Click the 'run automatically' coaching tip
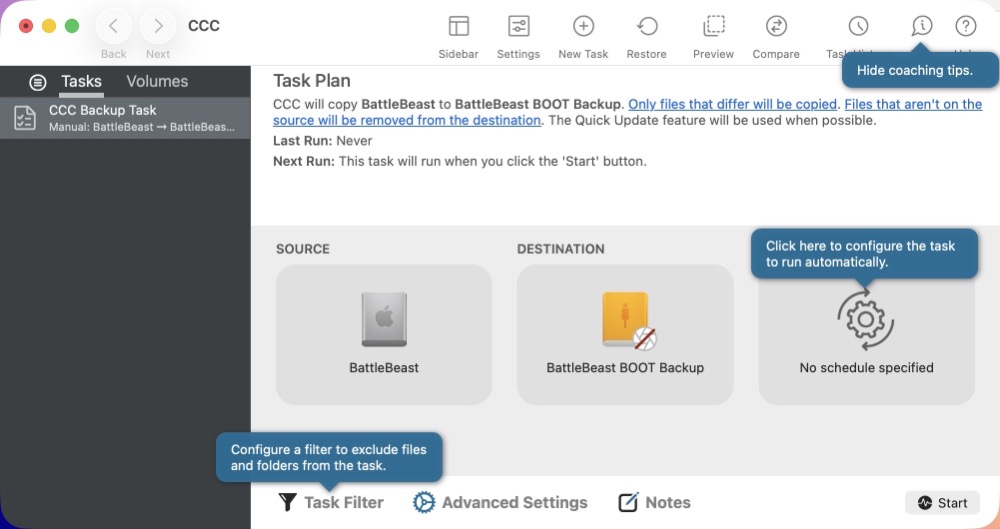This screenshot has height=529, width=1000. pos(864,253)
